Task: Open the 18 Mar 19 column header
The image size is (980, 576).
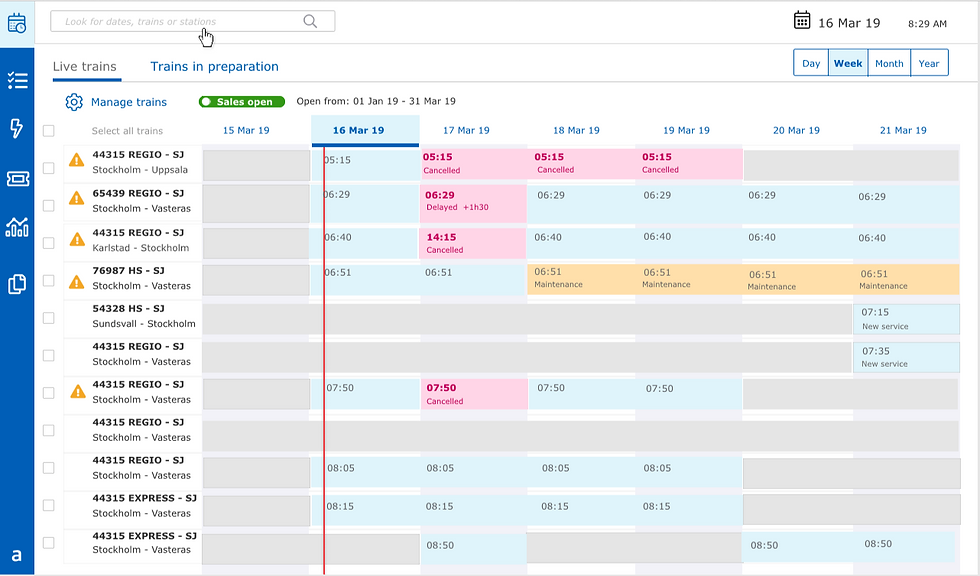Action: [x=576, y=131]
